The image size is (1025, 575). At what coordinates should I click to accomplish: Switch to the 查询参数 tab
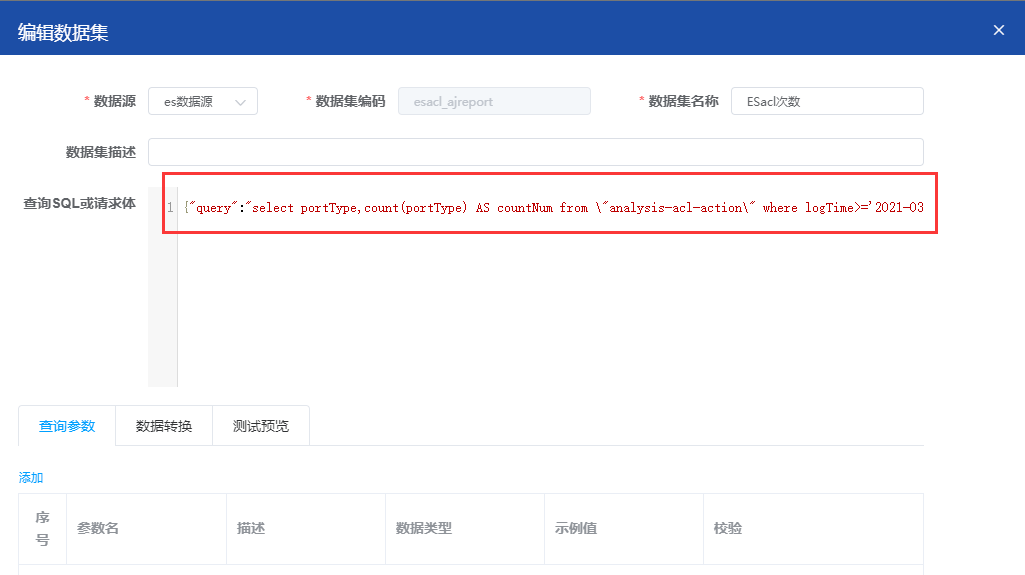click(67, 426)
